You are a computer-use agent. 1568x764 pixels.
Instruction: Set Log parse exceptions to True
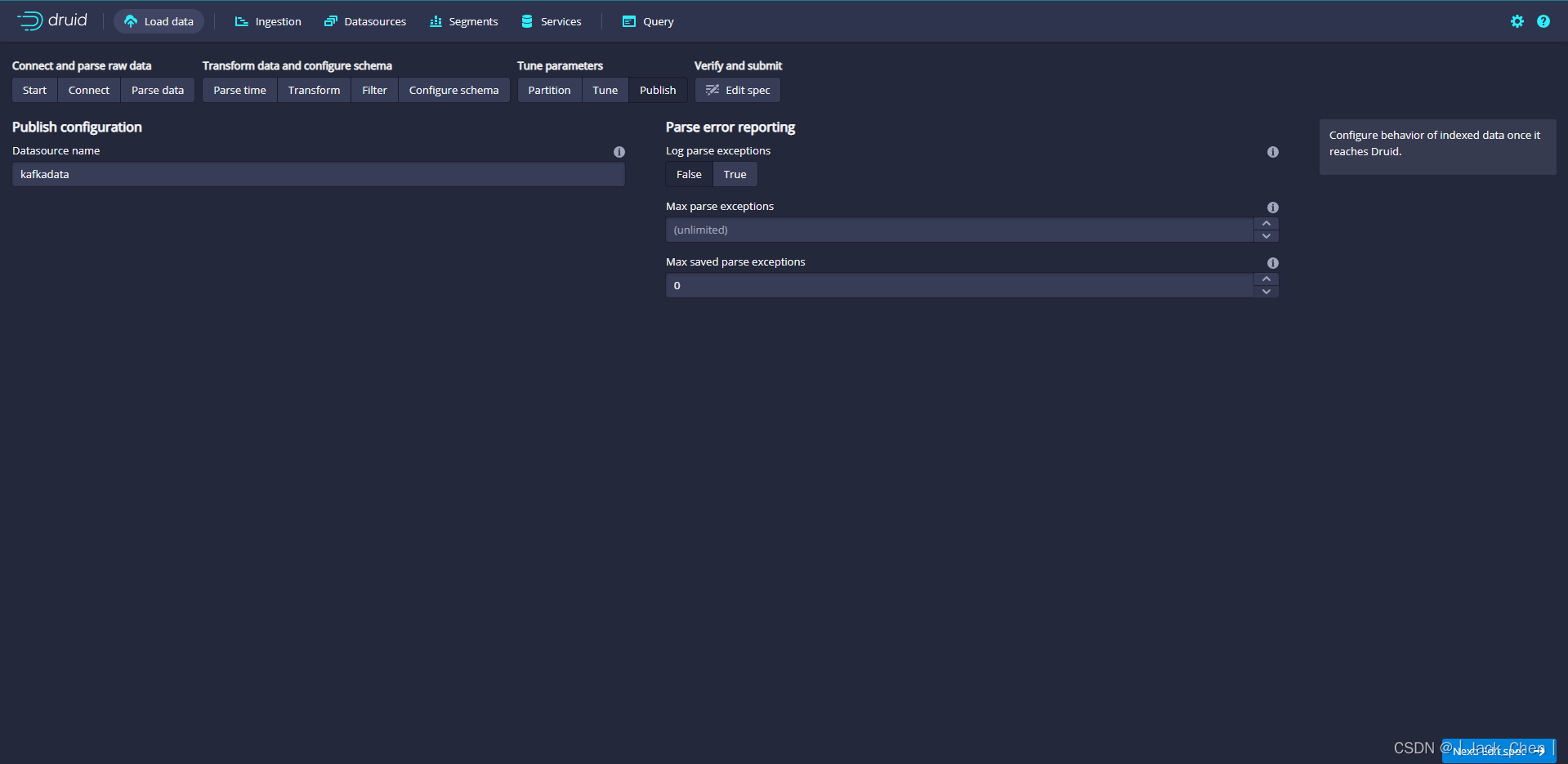click(x=735, y=174)
